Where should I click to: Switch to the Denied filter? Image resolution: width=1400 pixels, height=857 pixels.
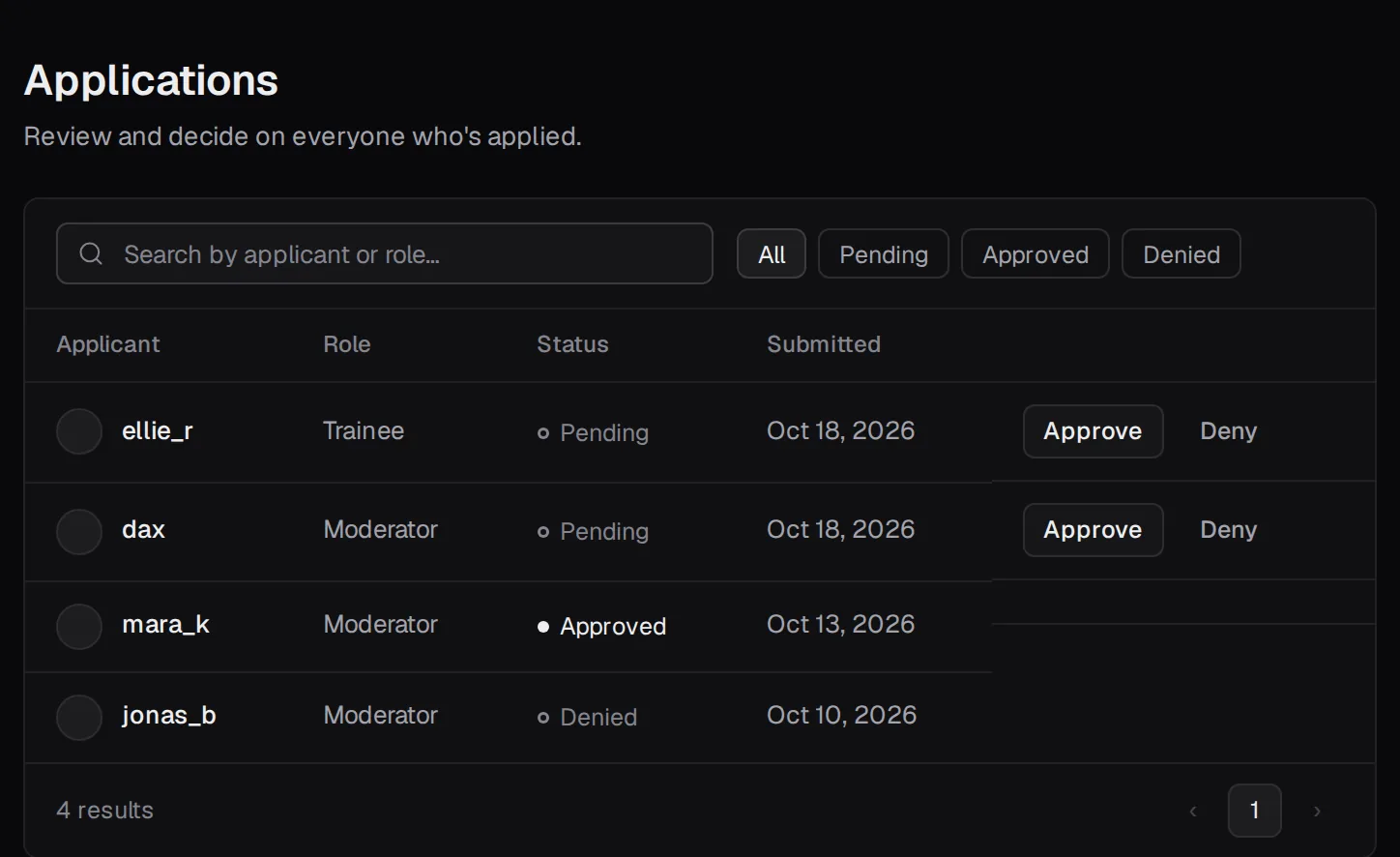[x=1181, y=253]
